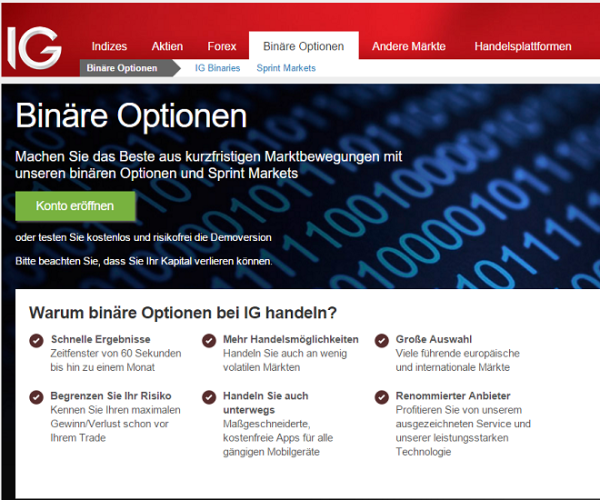
Task: Click checkmark icon beside Begrenzen Sie Ihr Risiko
Action: tap(36, 397)
